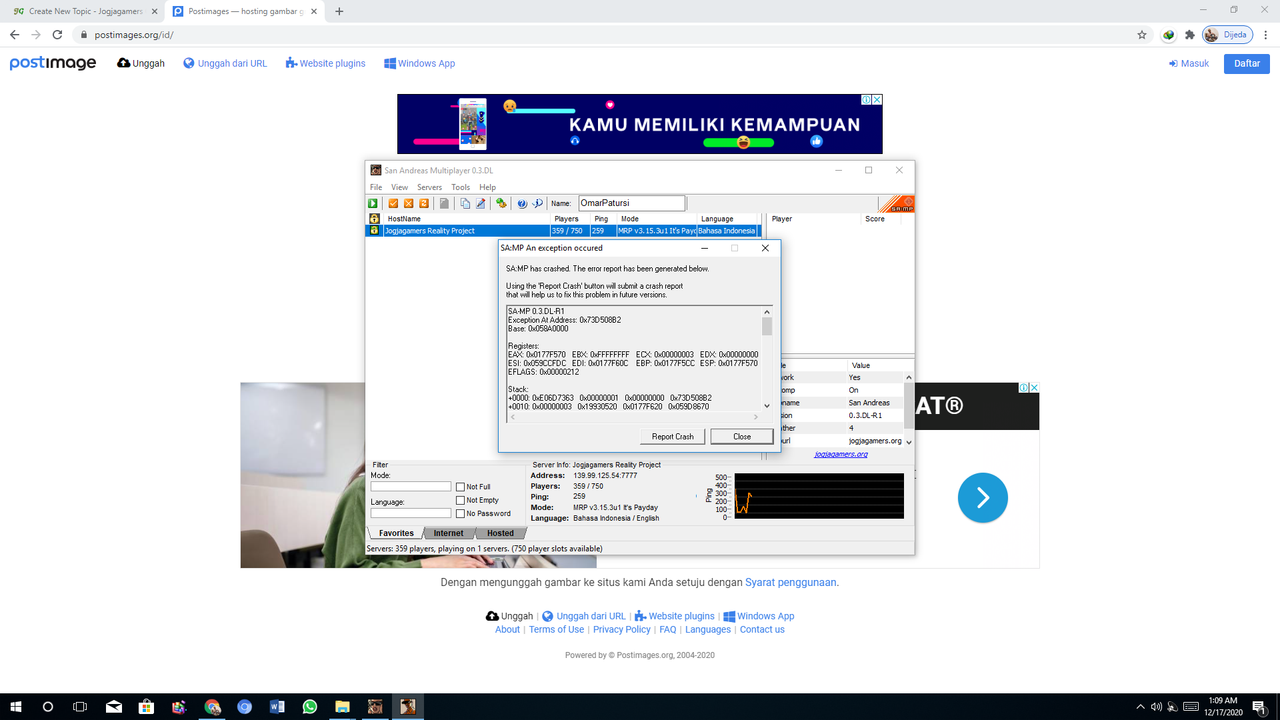Image resolution: width=1280 pixels, height=720 pixels.
Task: Click the orange checkmark add-server icon in SA-MP
Action: pyautogui.click(x=393, y=203)
